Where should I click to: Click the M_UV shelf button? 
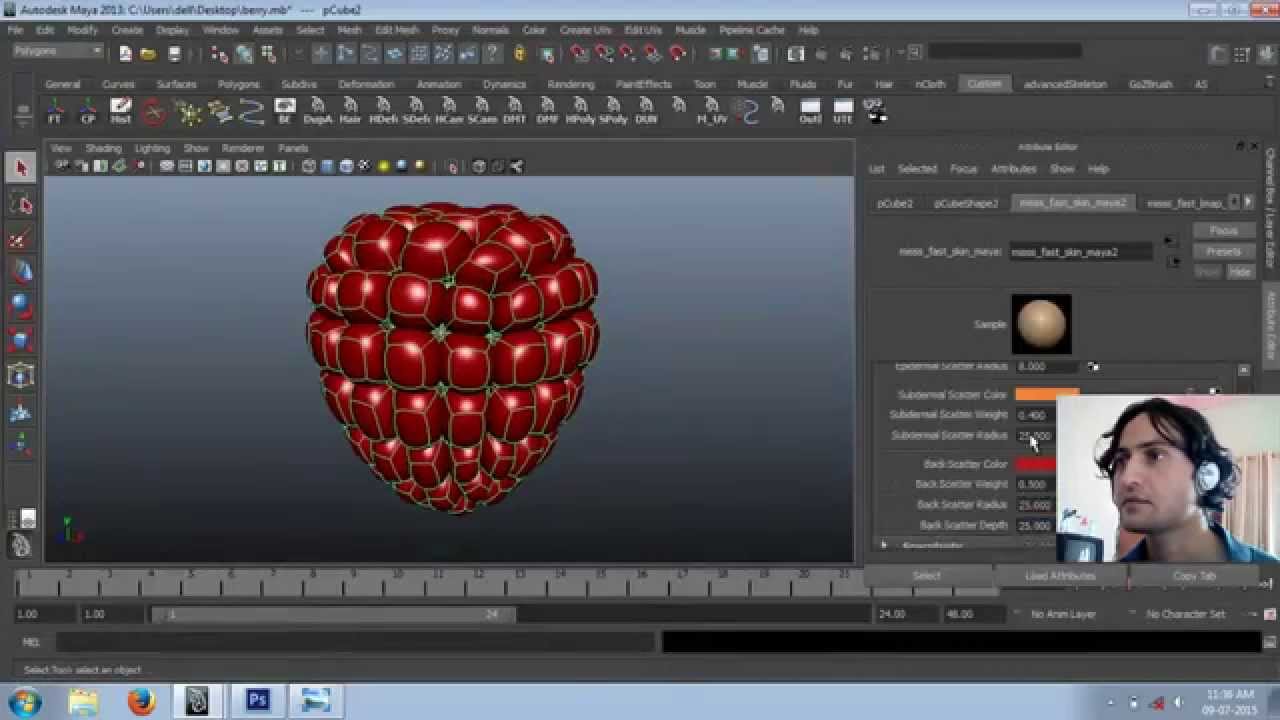coord(712,111)
